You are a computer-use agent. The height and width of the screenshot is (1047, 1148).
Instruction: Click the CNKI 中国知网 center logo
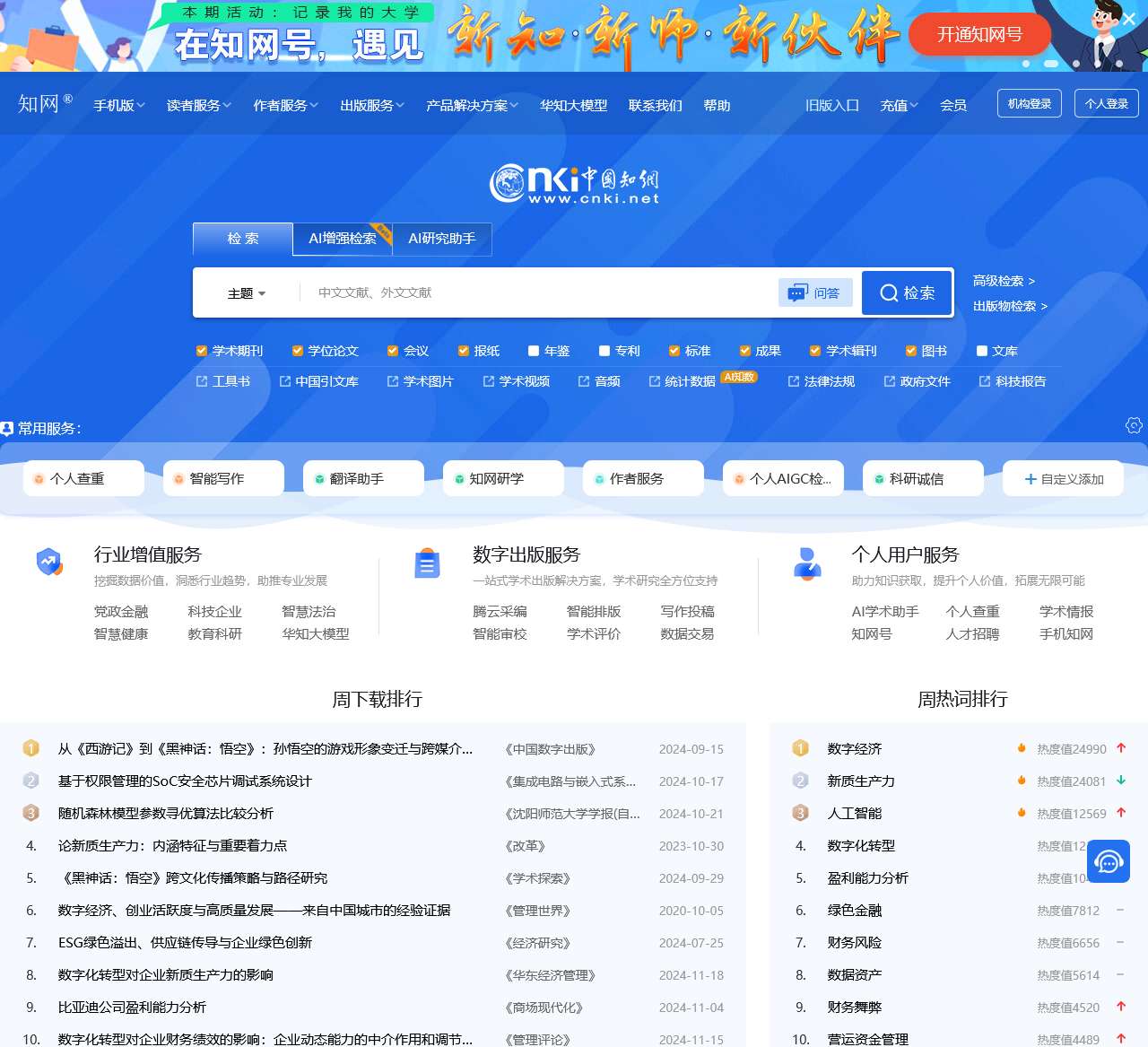tap(574, 183)
